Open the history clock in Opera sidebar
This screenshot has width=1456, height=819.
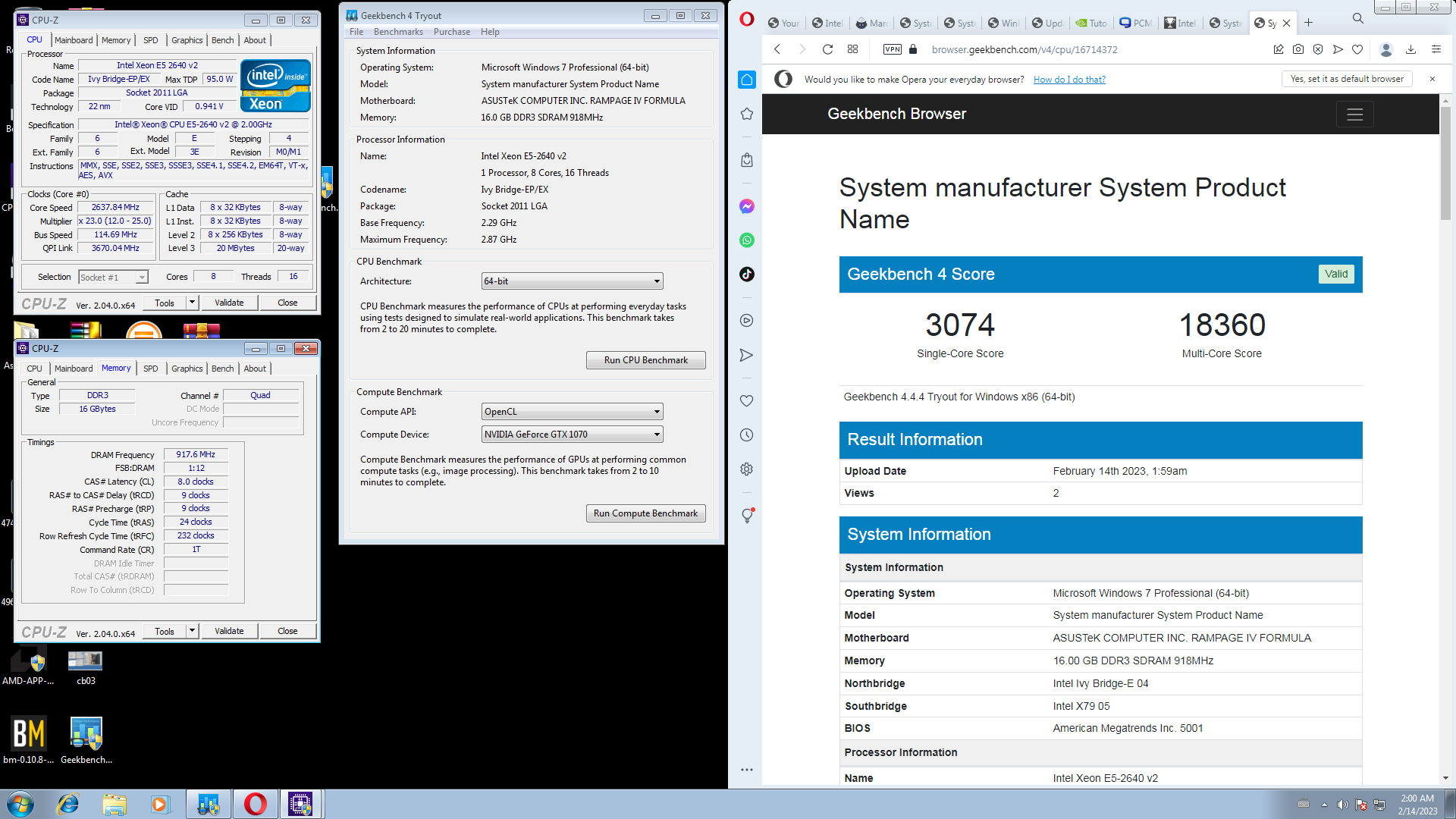(x=747, y=435)
